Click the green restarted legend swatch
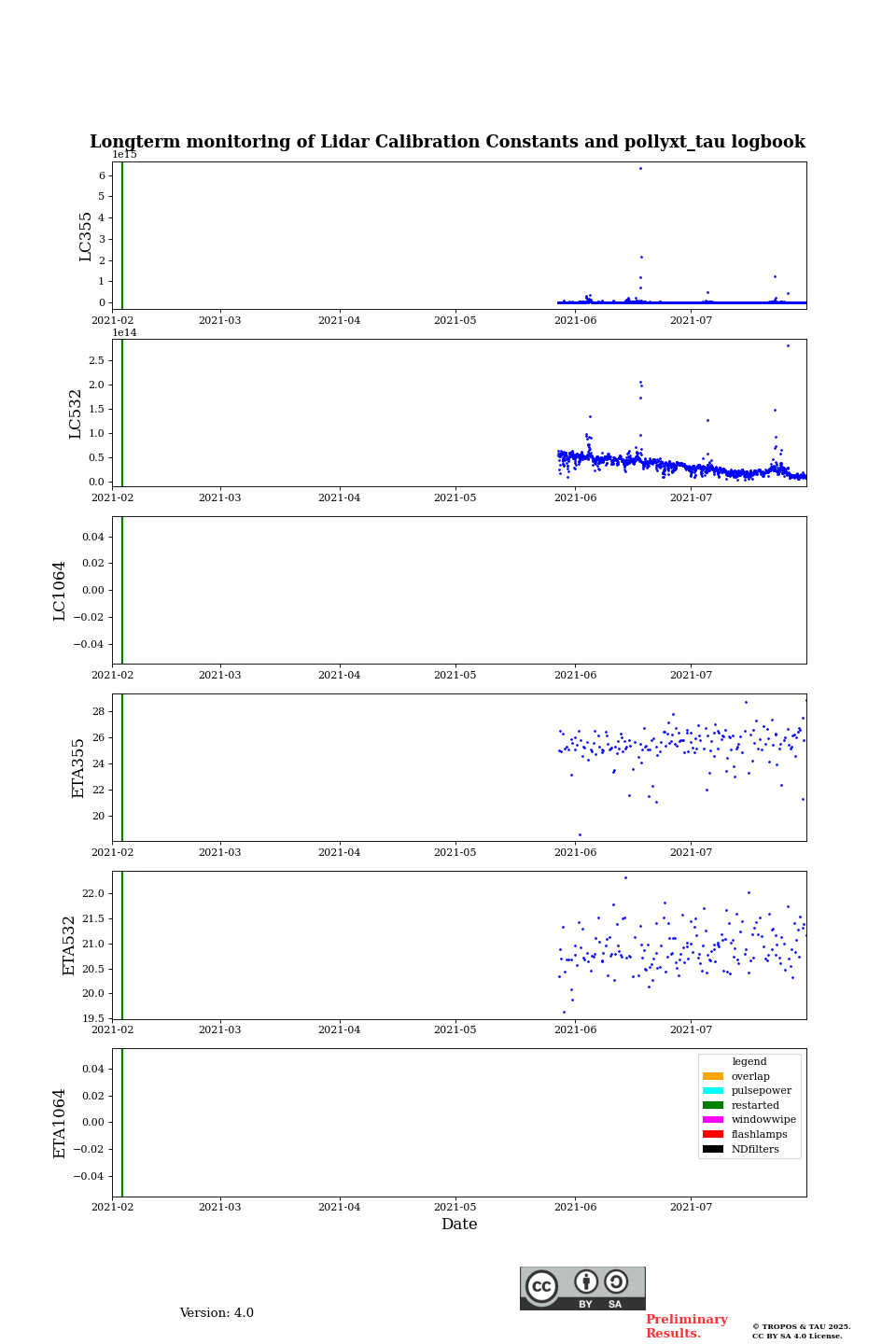 [x=713, y=1105]
